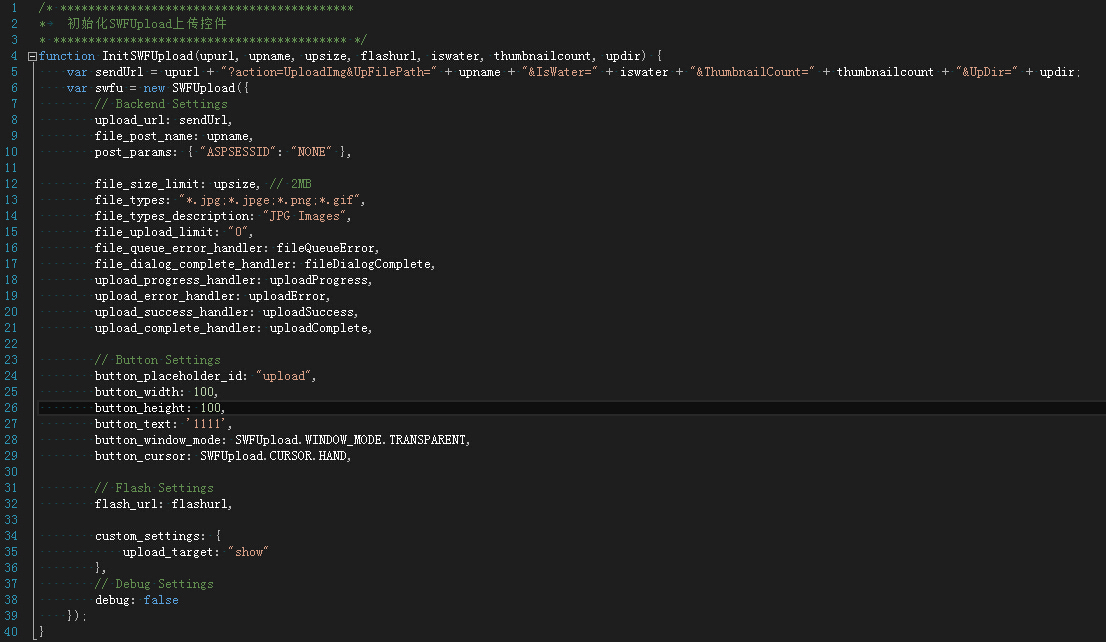Collapse the InitSWFUpload function fold marker

point(33,56)
